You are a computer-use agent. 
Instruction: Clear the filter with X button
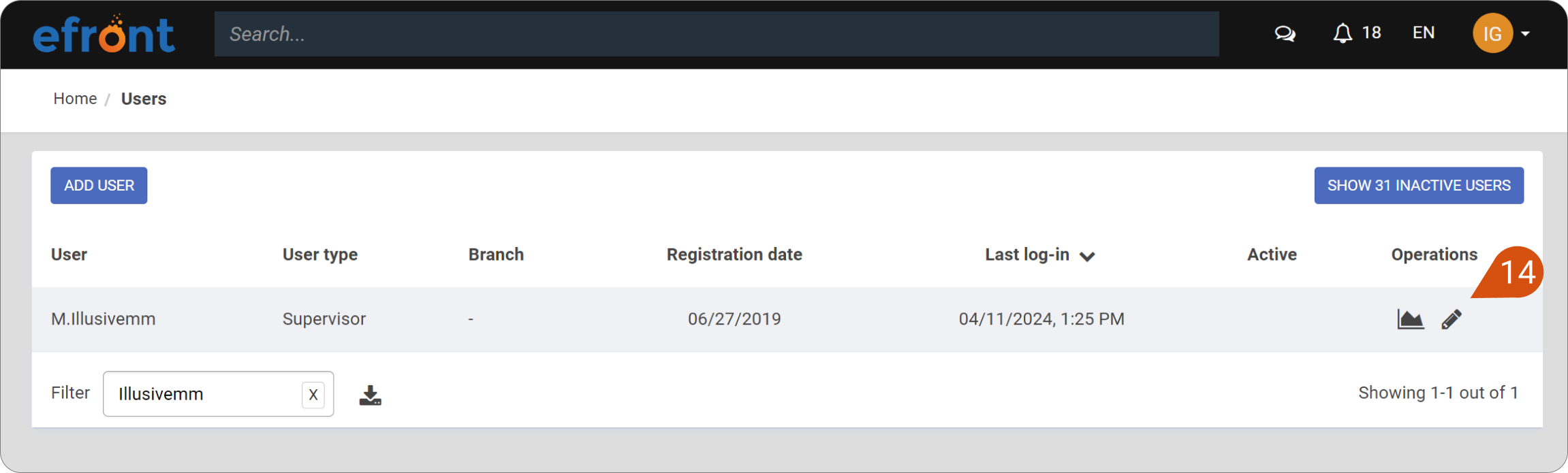click(313, 395)
